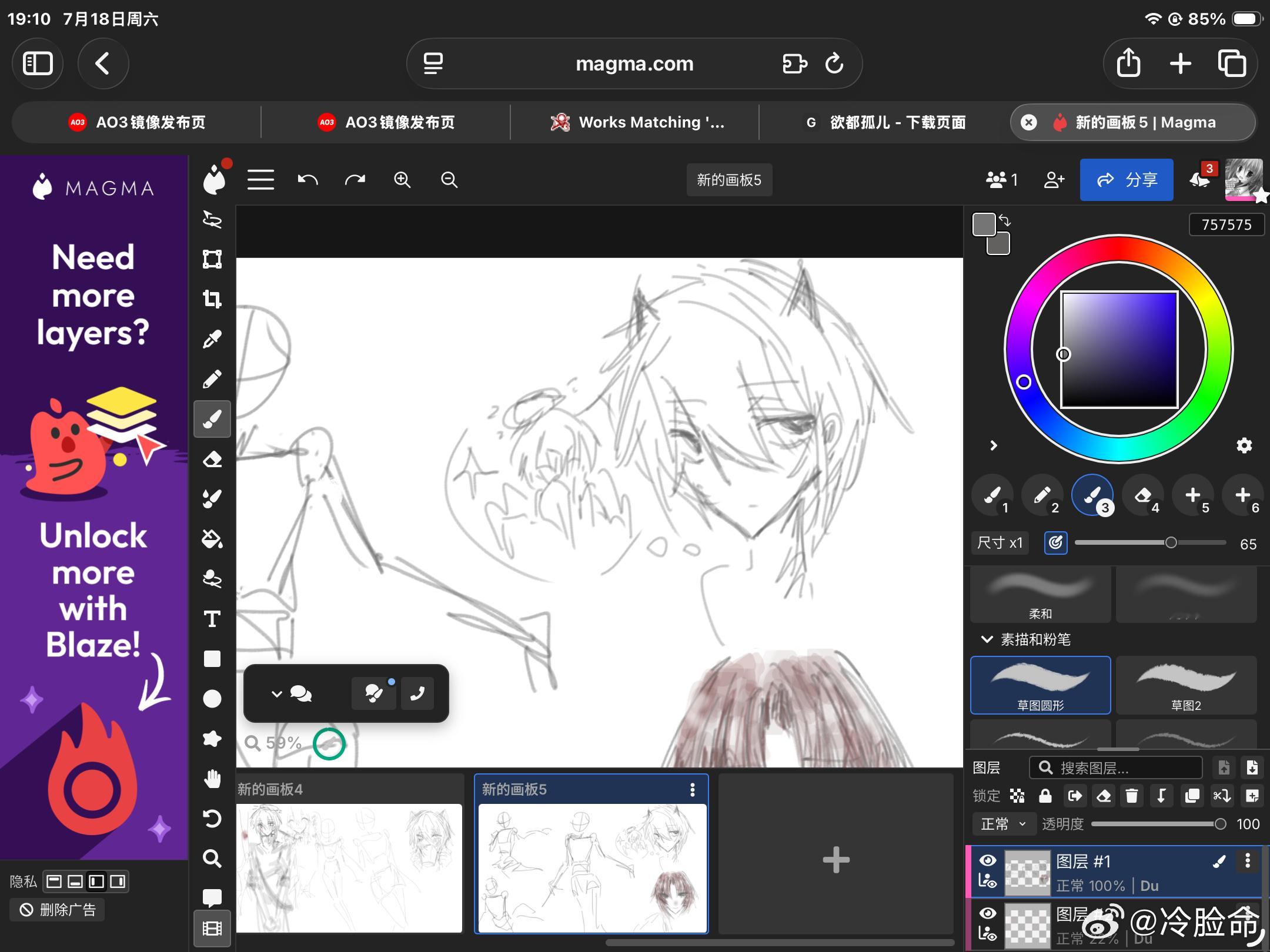
Task: Toggle visibility of 图层 #1
Action: pyautogui.click(x=988, y=861)
